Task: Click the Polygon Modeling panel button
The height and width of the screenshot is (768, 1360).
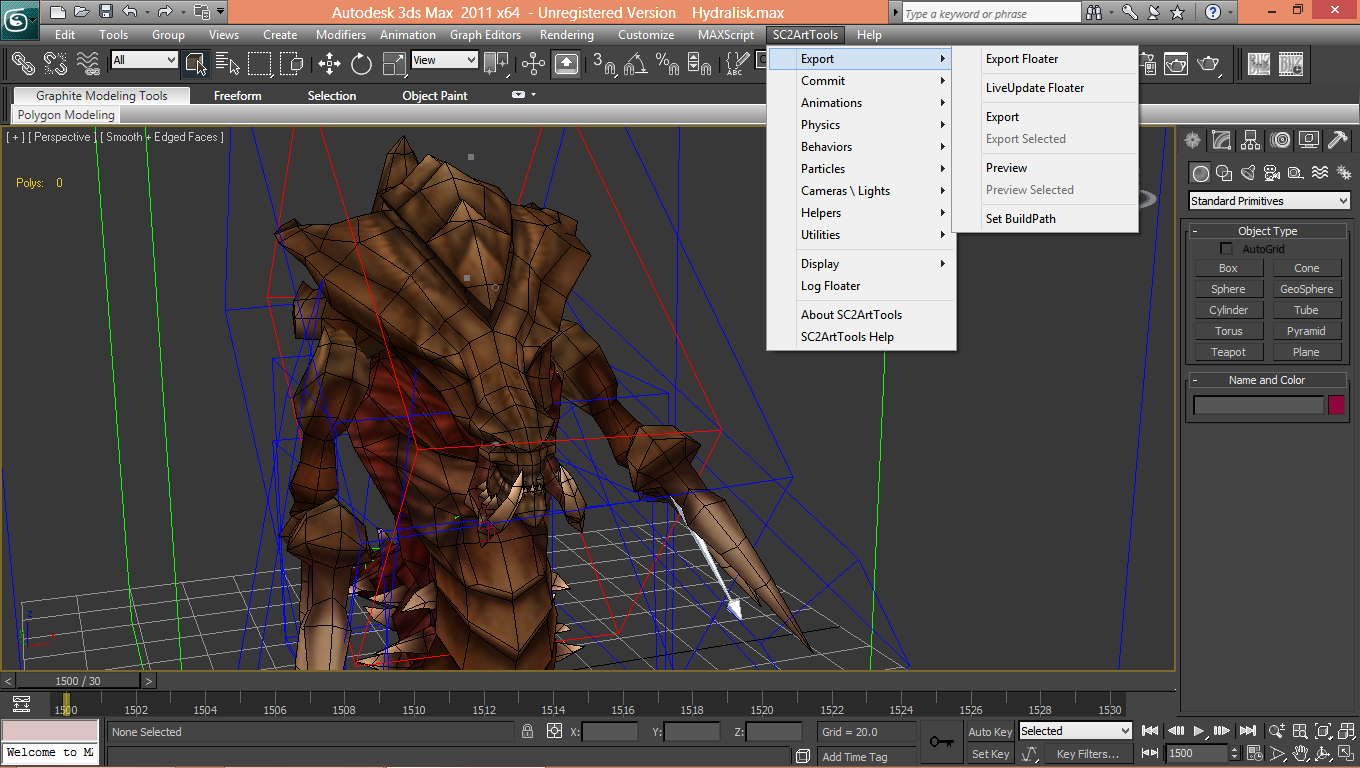Action: tap(67, 115)
